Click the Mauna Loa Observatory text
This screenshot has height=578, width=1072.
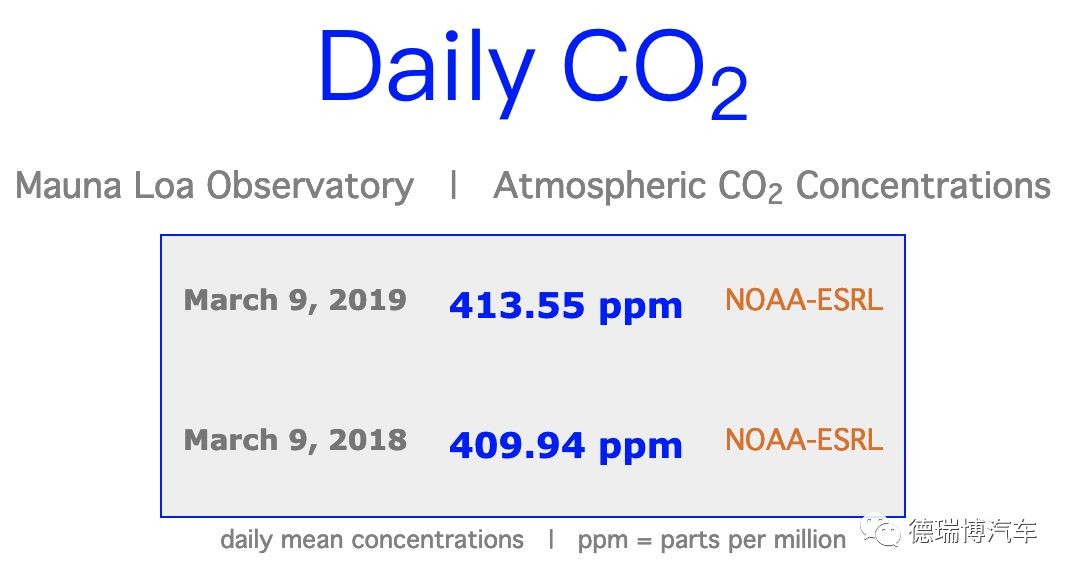point(215,186)
